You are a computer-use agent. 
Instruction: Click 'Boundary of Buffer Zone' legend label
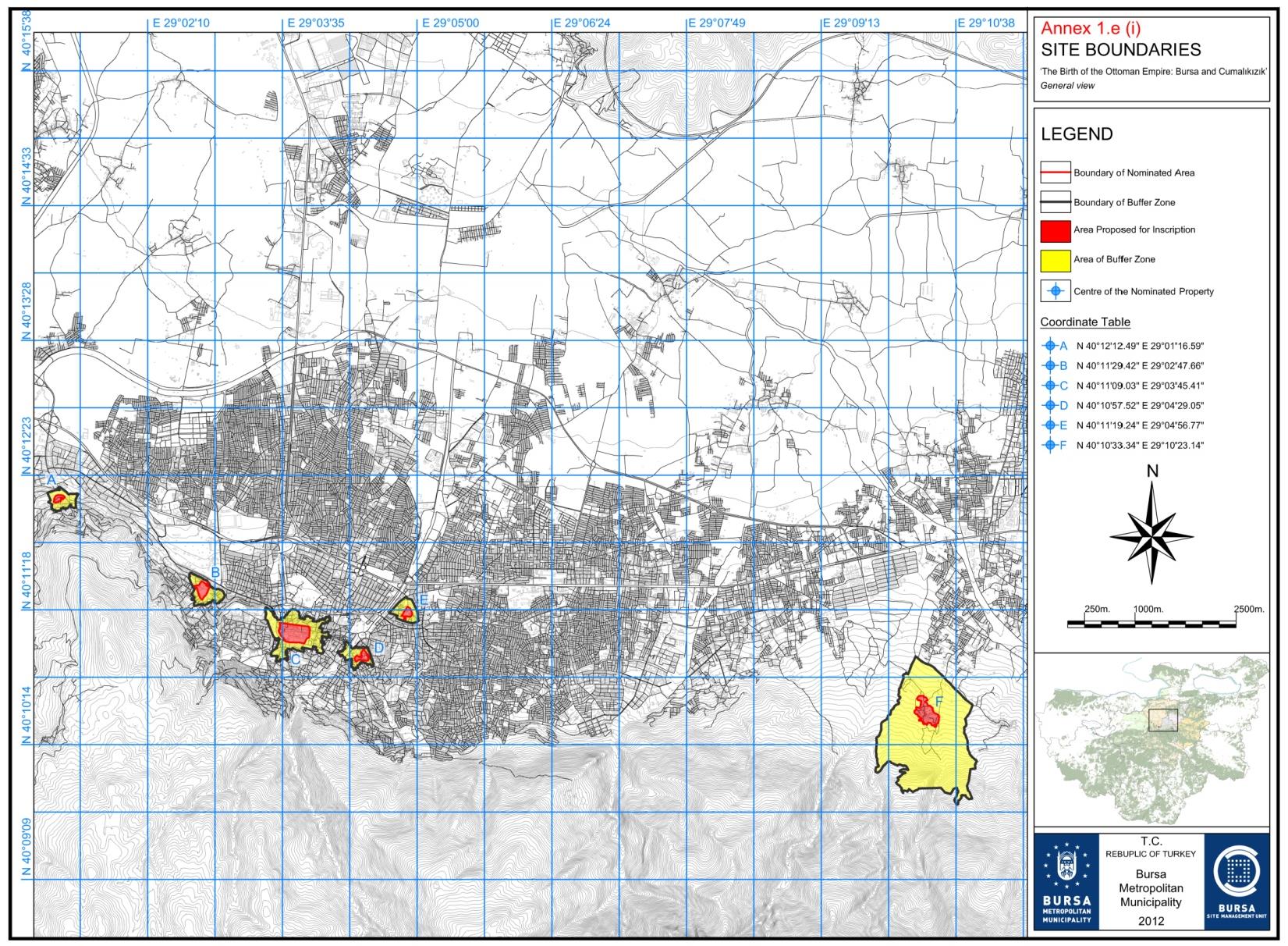(1124, 202)
